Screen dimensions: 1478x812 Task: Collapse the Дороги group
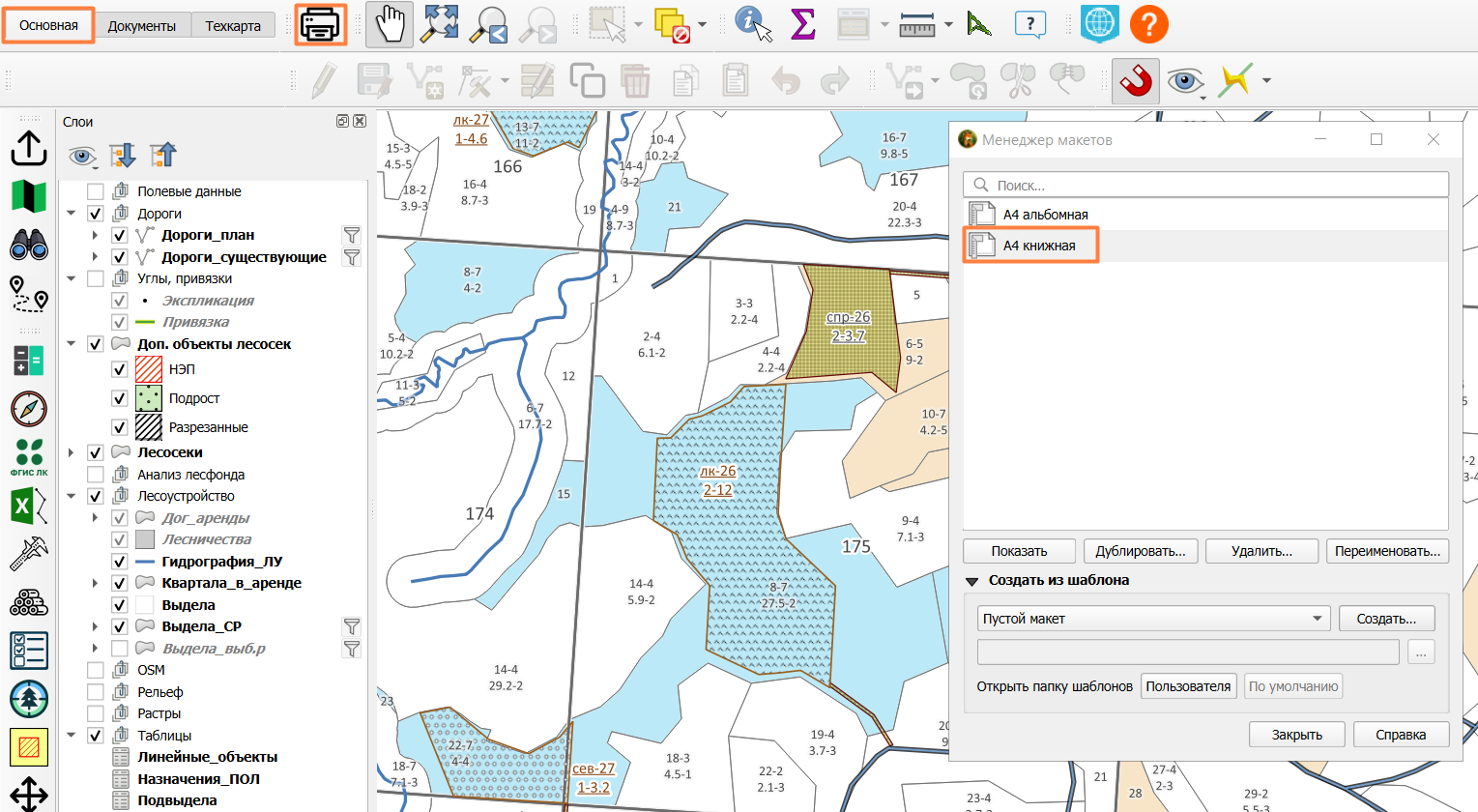click(x=72, y=214)
